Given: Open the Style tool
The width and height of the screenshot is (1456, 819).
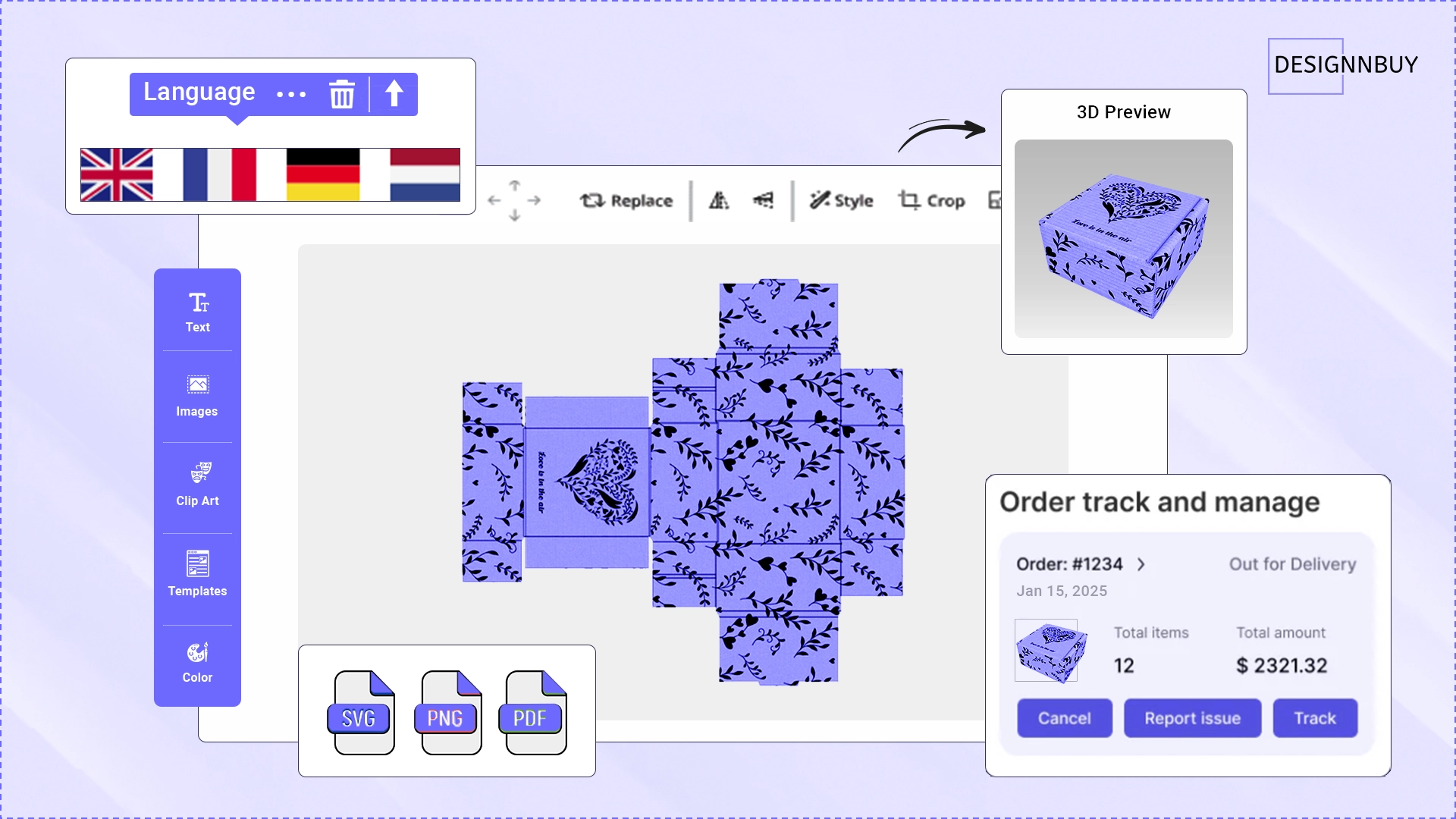Looking at the screenshot, I should pyautogui.click(x=842, y=201).
